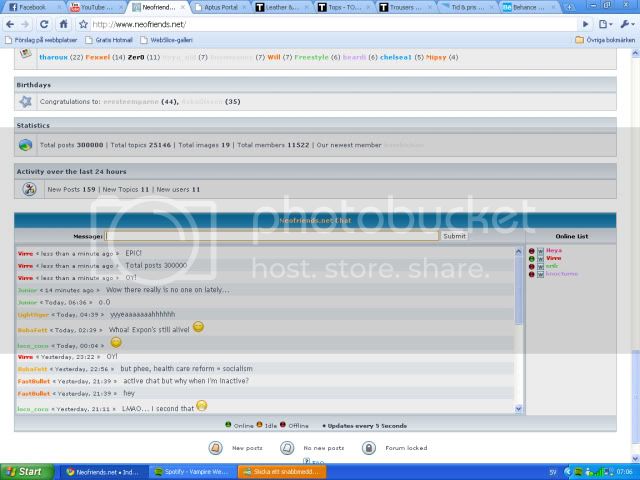The height and width of the screenshot is (480, 640).
Task: Click the browser back arrow button
Action: [11, 23]
